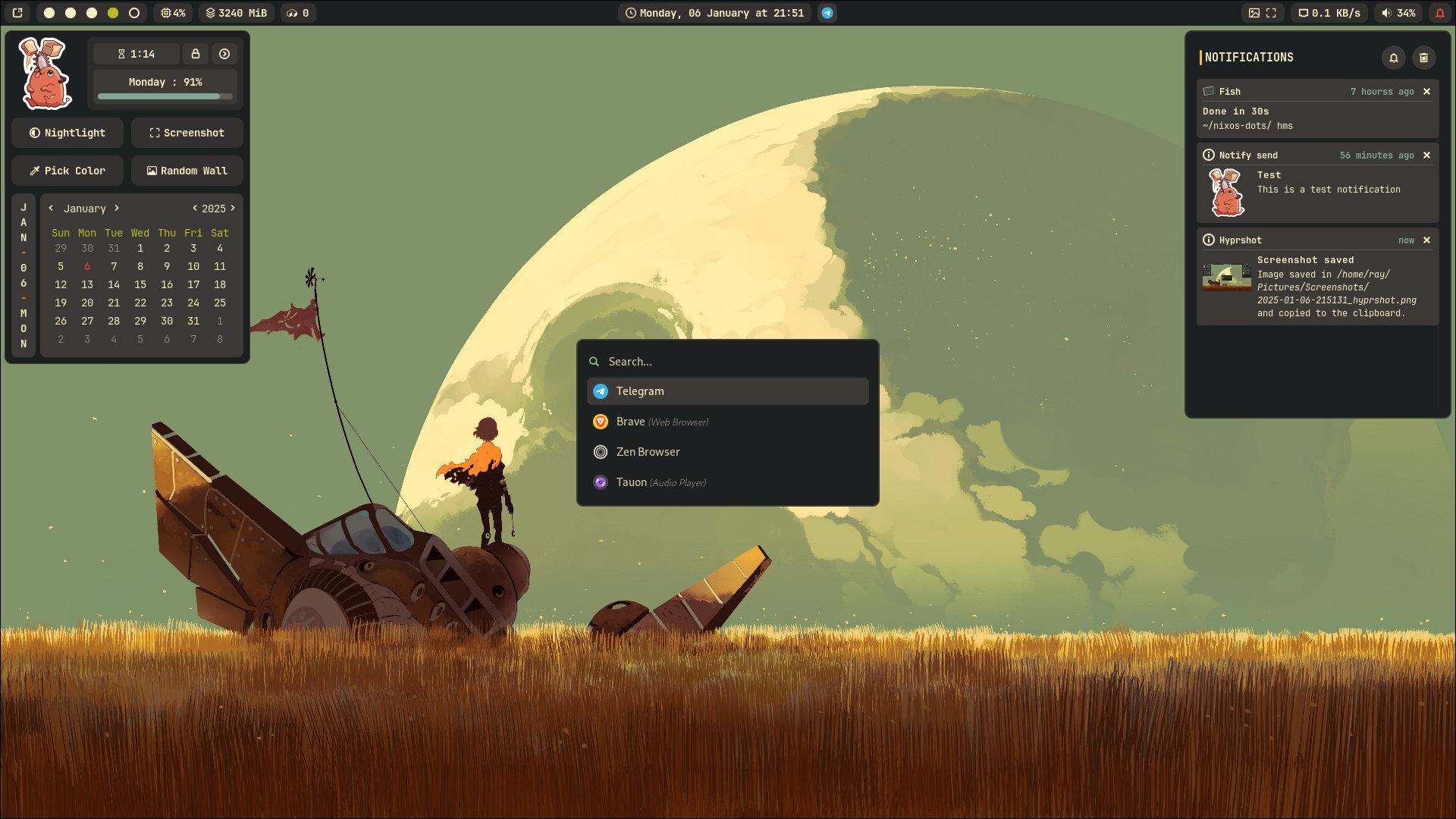Click the screenshot region icon in bar
This screenshot has width=1456, height=819.
coord(1271,13)
